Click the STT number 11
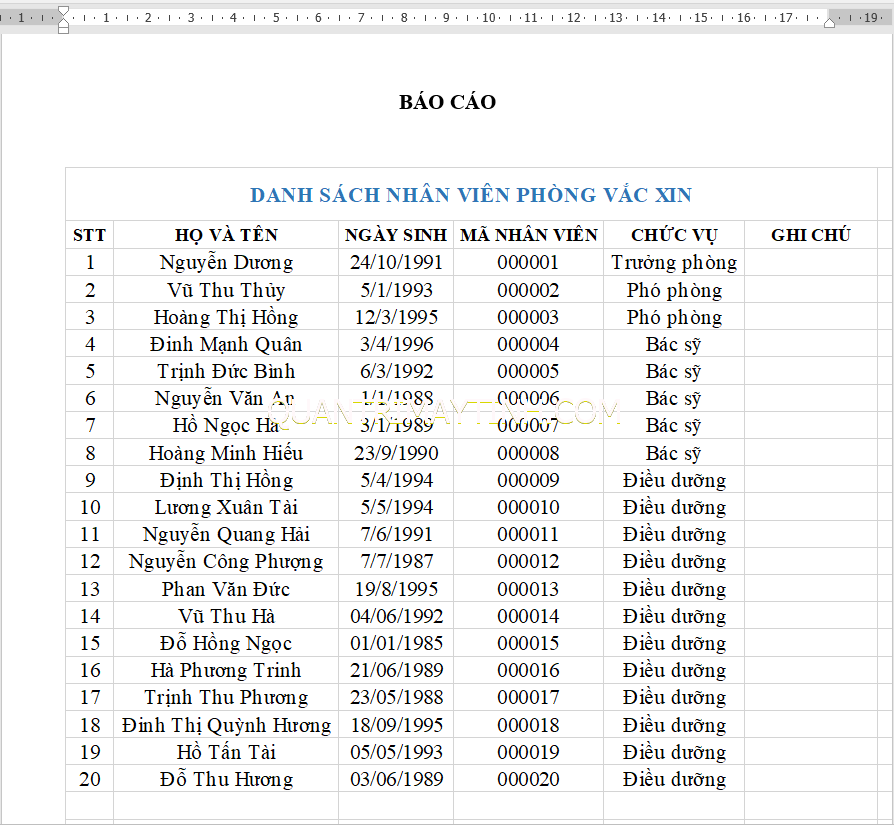Image resolution: width=894 pixels, height=825 pixels. pos(90,534)
